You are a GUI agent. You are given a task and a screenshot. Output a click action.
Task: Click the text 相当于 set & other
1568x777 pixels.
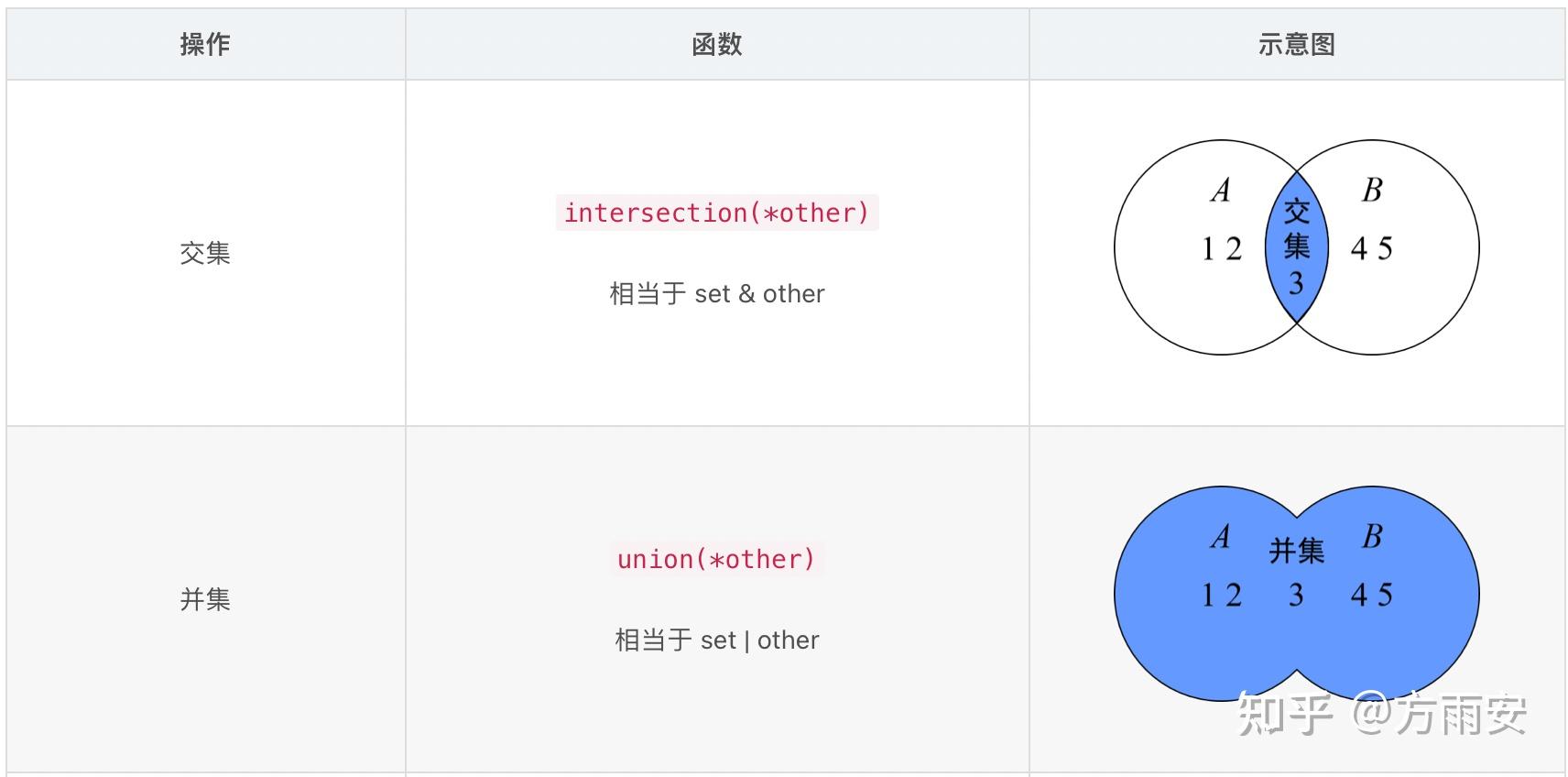tap(717, 293)
